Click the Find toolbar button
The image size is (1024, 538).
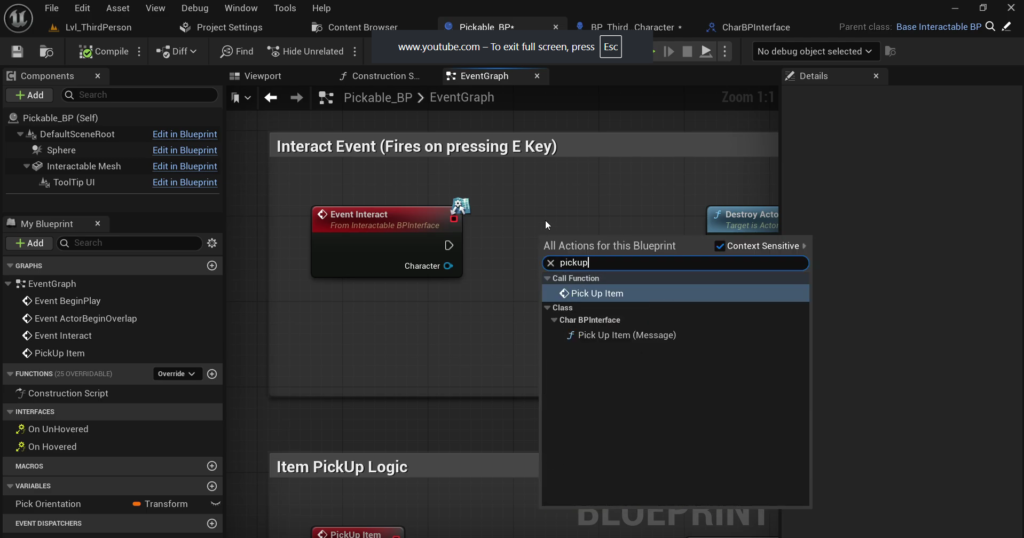tap(236, 52)
